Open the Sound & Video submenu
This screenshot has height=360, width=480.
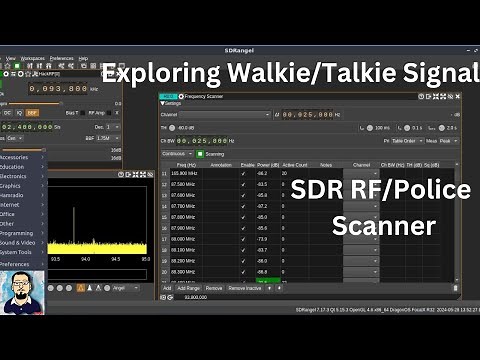(x=22, y=243)
